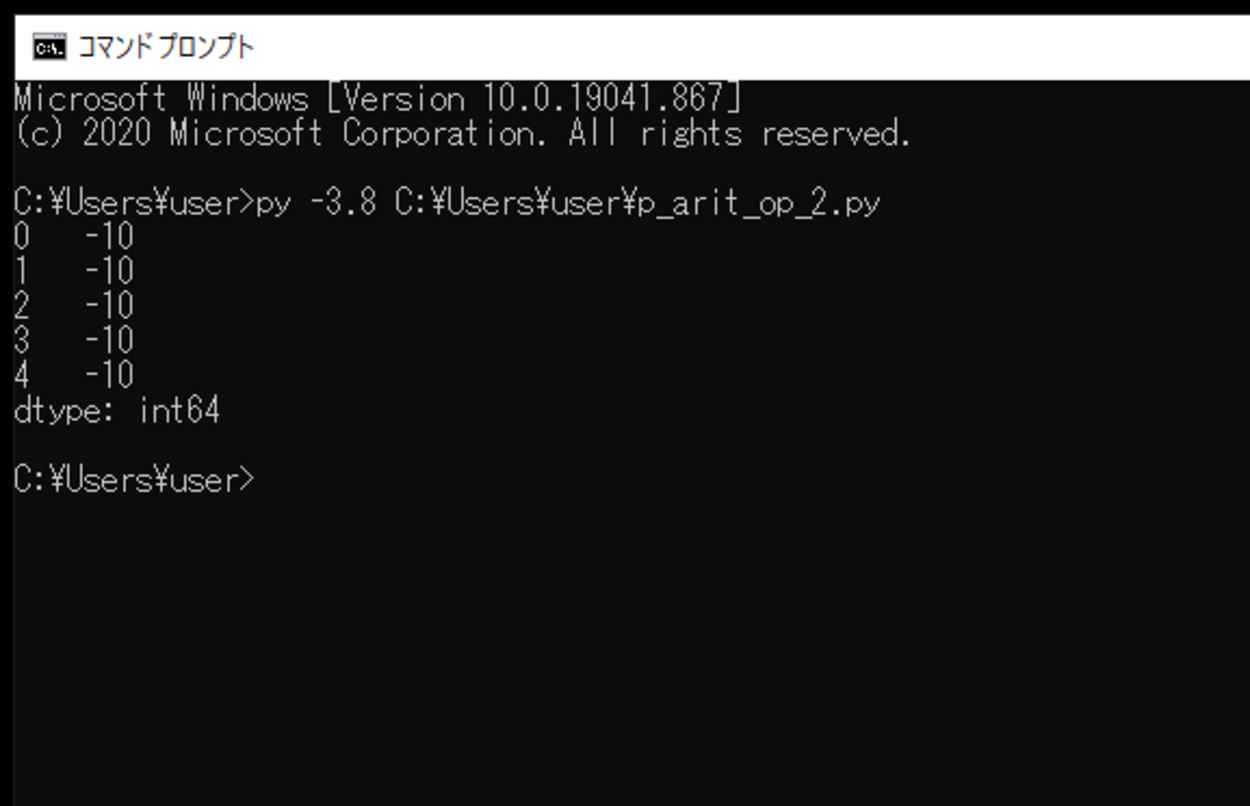This screenshot has height=806, width=1250.
Task: Click the words 'All rights reserved.'
Action: click(739, 133)
